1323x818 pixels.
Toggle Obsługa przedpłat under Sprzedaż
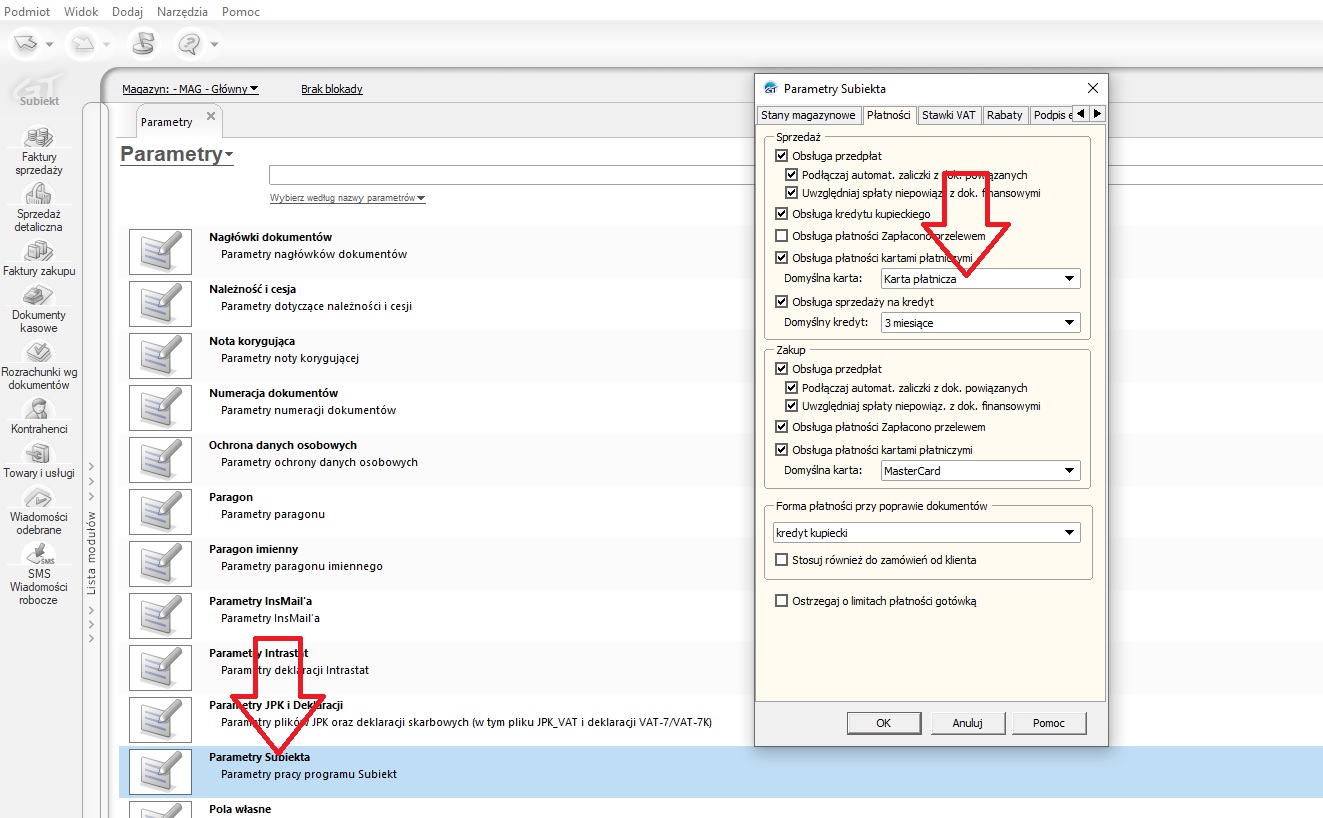click(x=782, y=156)
